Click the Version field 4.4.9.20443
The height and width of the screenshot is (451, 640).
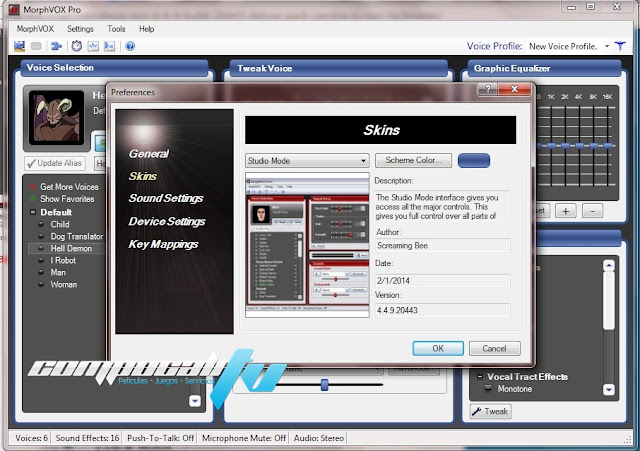pyautogui.click(x=442, y=310)
